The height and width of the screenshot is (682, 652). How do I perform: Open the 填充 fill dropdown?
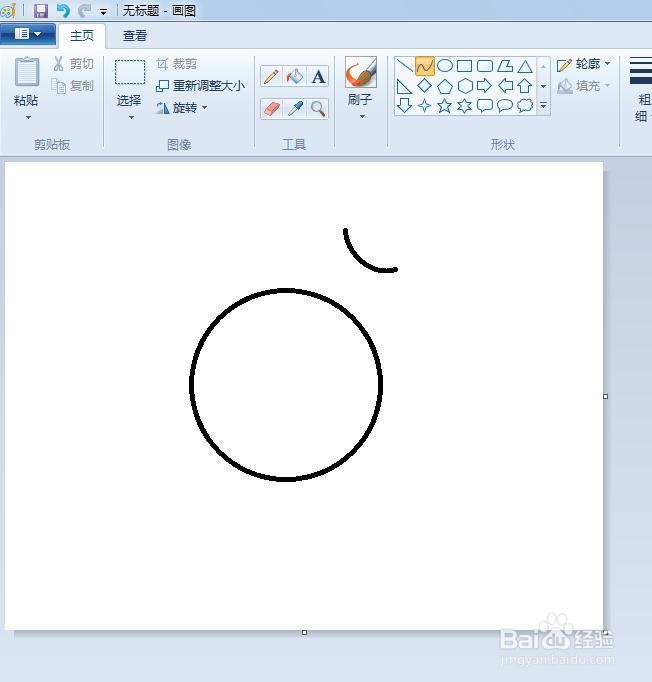tap(583, 86)
